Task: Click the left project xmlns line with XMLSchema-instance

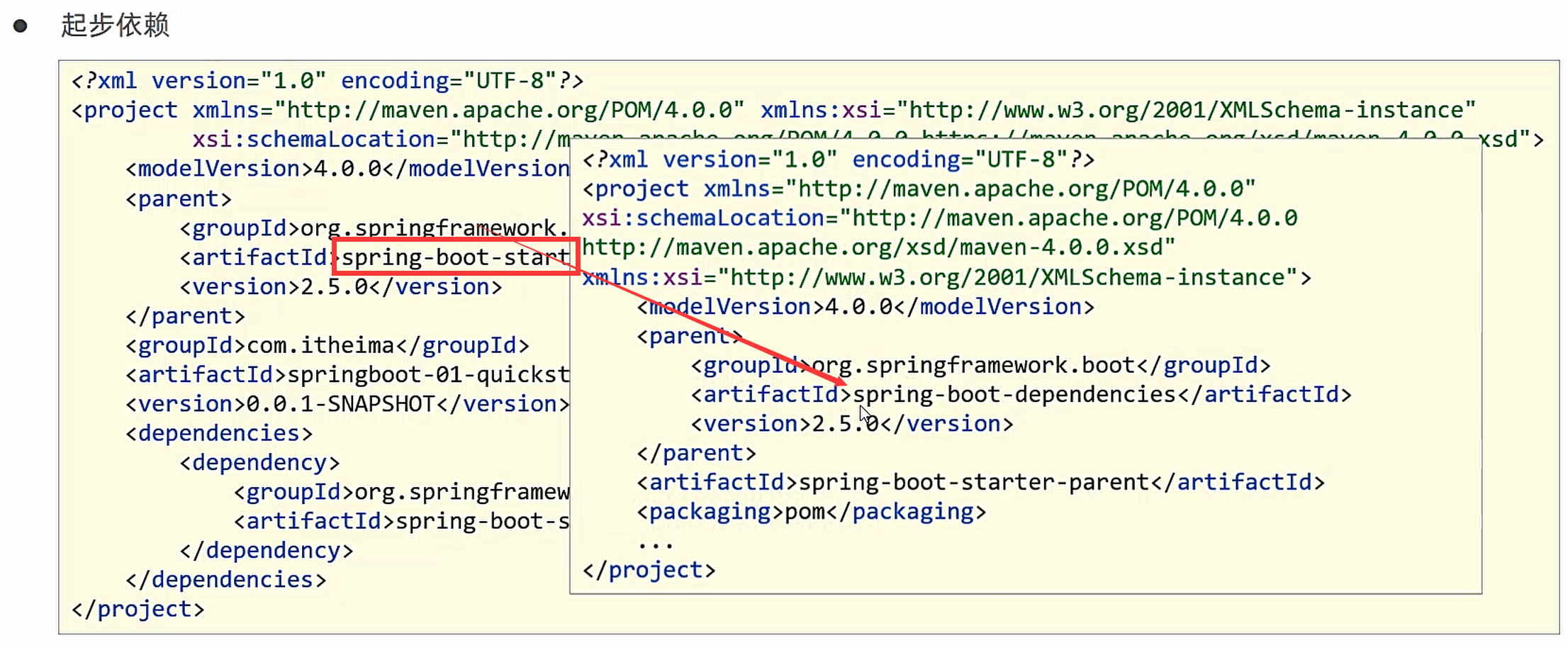Action: pos(773,111)
